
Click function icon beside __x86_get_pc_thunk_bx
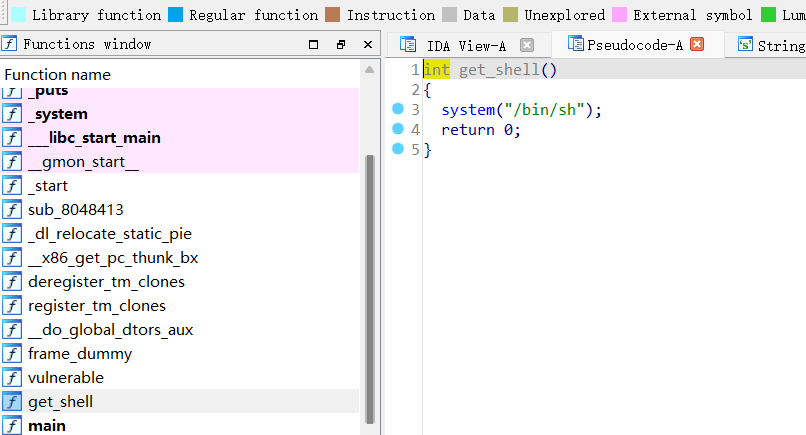pyautogui.click(x=12, y=258)
